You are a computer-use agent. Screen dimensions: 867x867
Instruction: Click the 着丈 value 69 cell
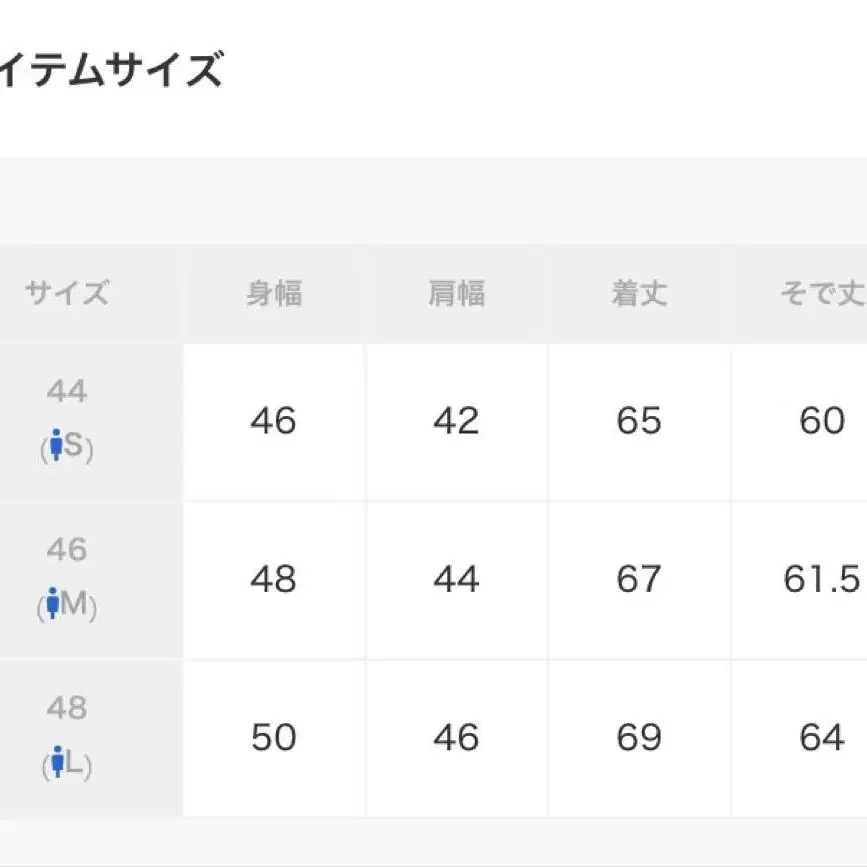point(639,738)
